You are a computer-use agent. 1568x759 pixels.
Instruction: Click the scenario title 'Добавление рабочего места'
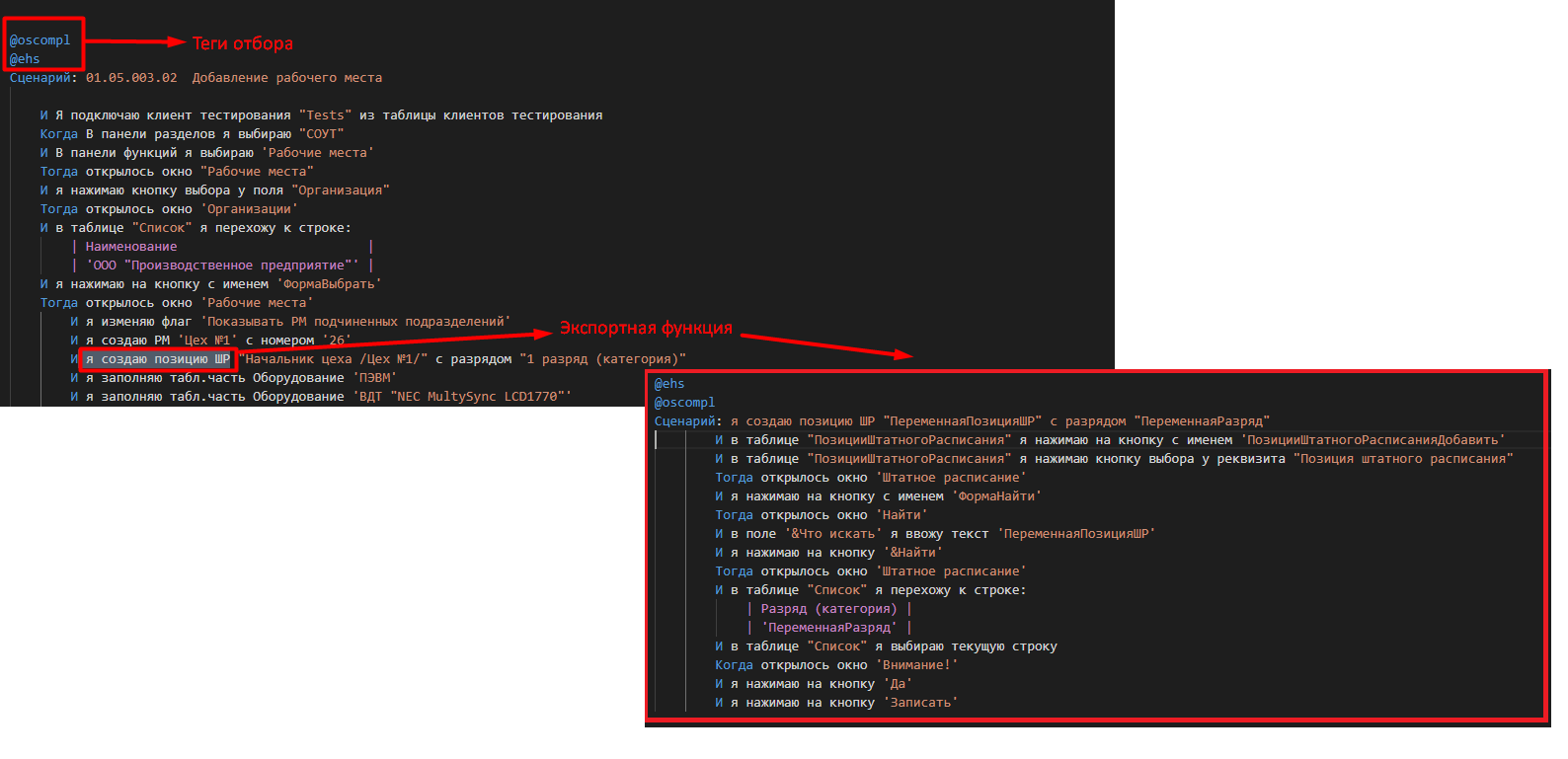[286, 78]
